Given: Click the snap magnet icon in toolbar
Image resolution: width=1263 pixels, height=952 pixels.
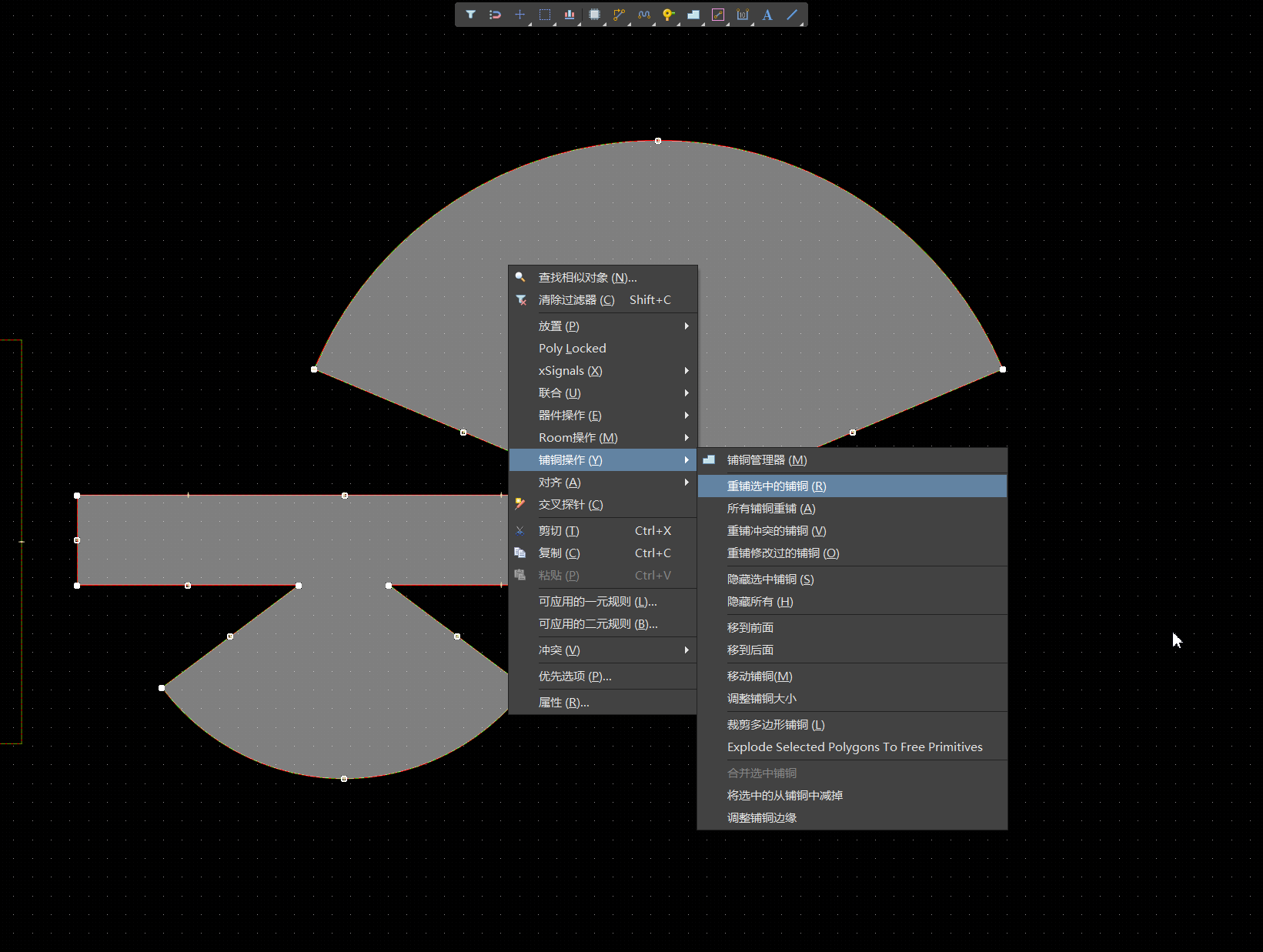Looking at the screenshot, I should (x=495, y=15).
